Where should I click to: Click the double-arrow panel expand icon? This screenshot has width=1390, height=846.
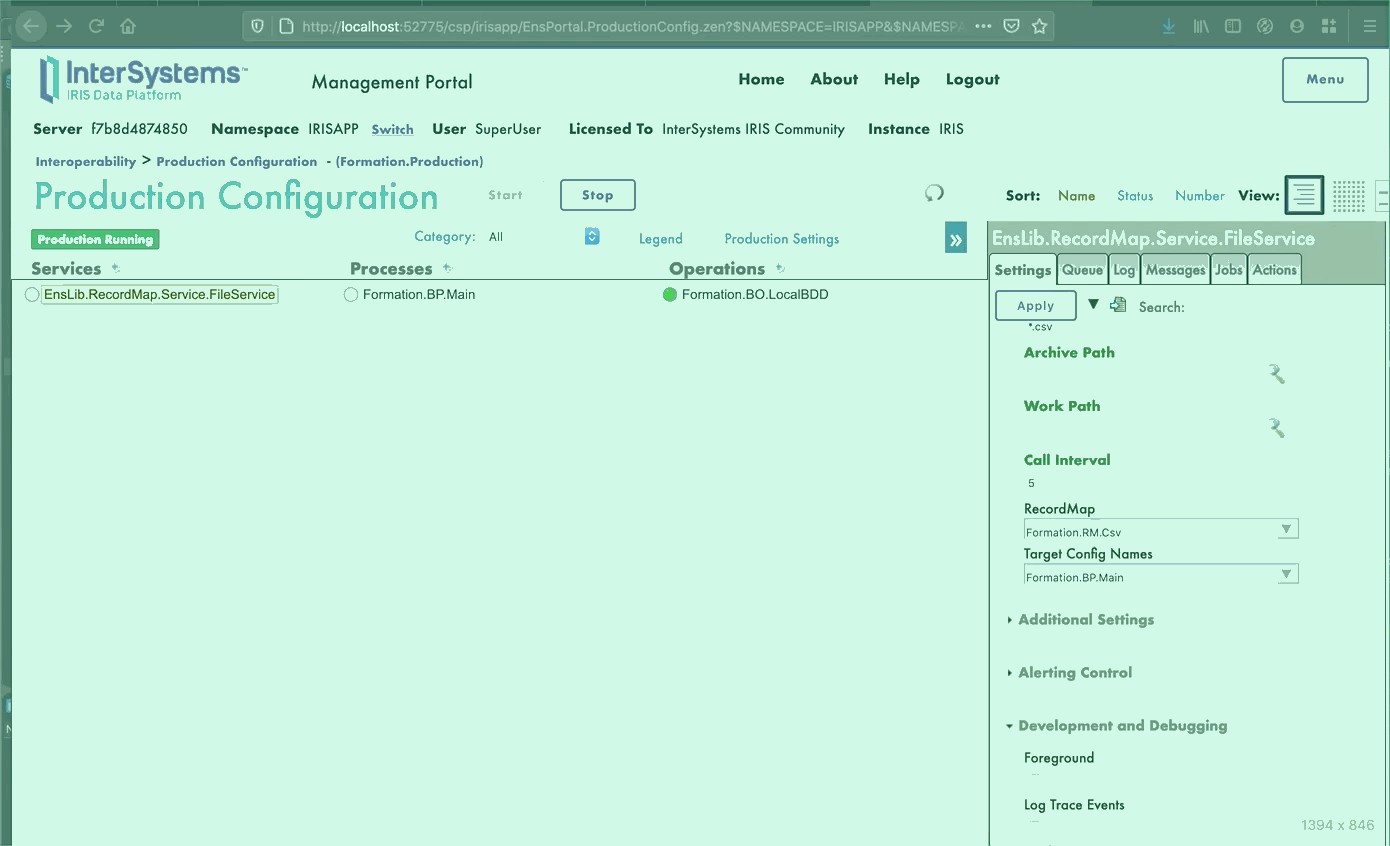pyautogui.click(x=955, y=238)
